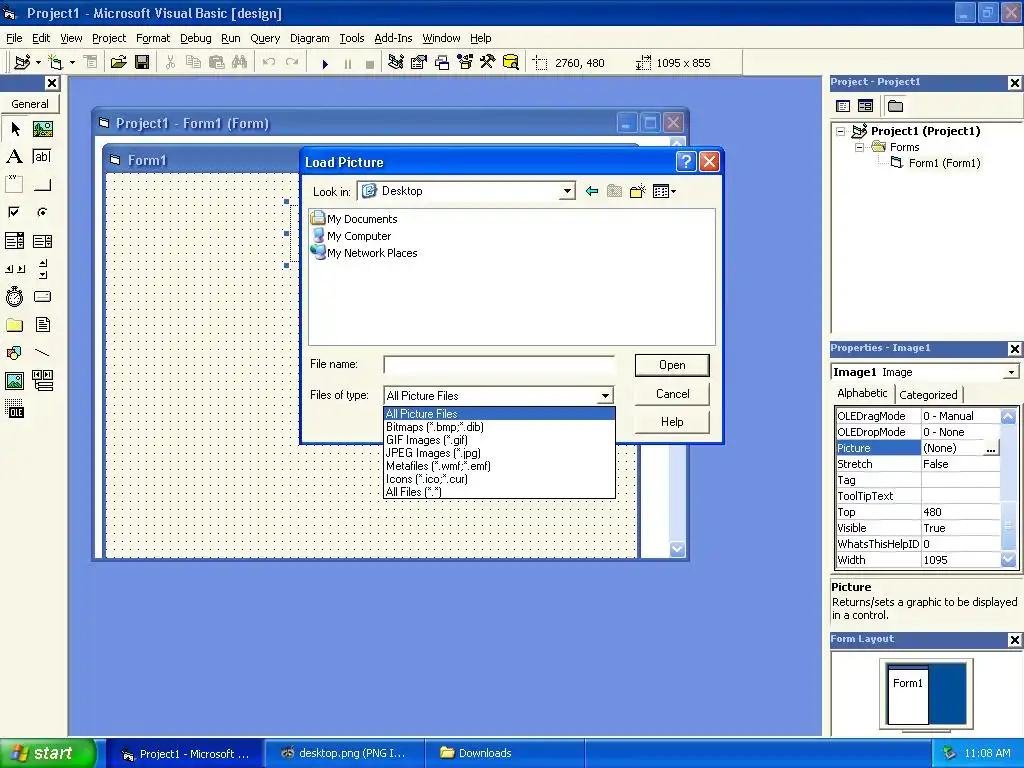Select the Timer tool in toolbox
Screen dimensions: 1024x768
tap(15, 296)
